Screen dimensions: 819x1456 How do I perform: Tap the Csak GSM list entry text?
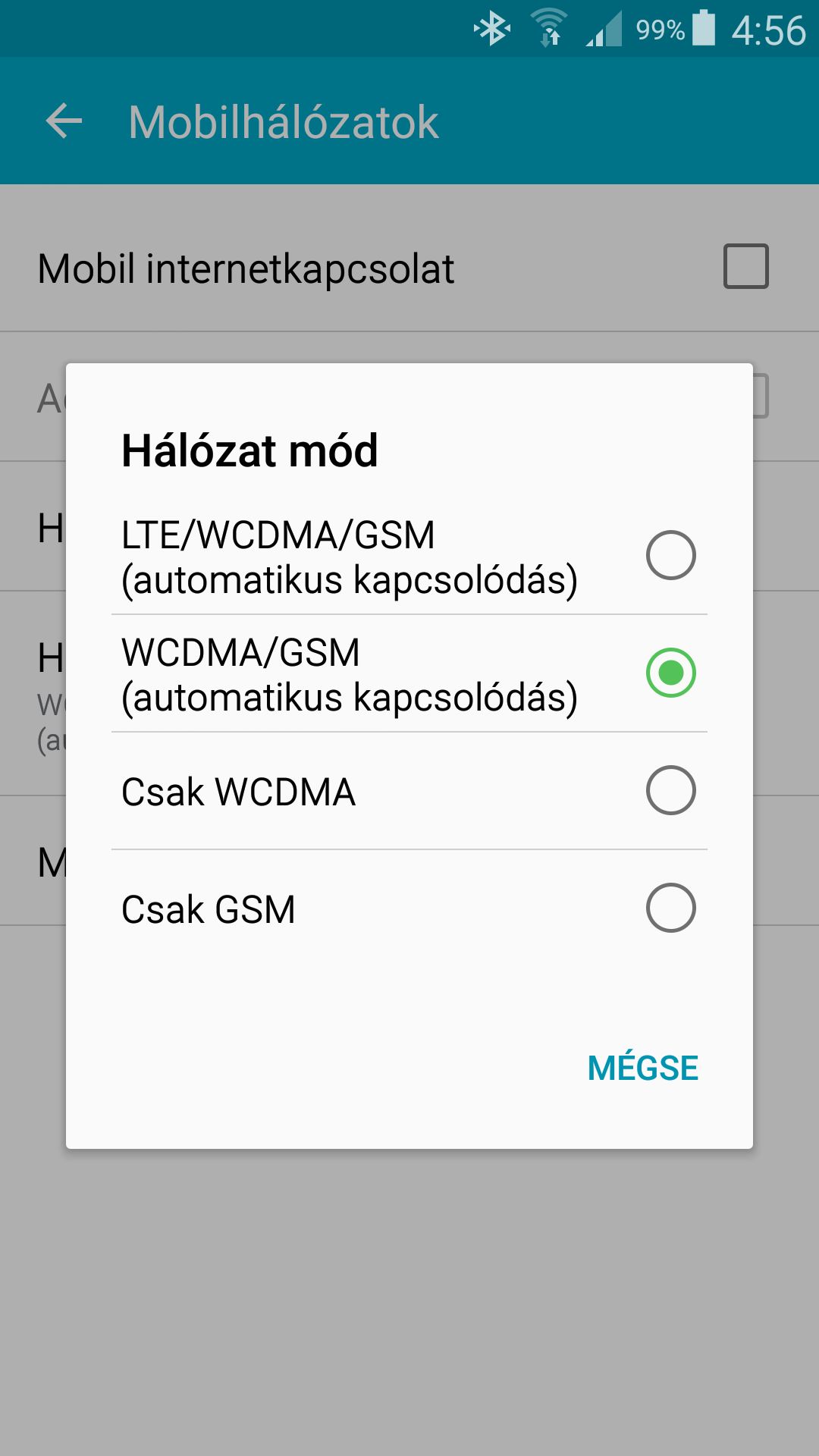pos(209,909)
